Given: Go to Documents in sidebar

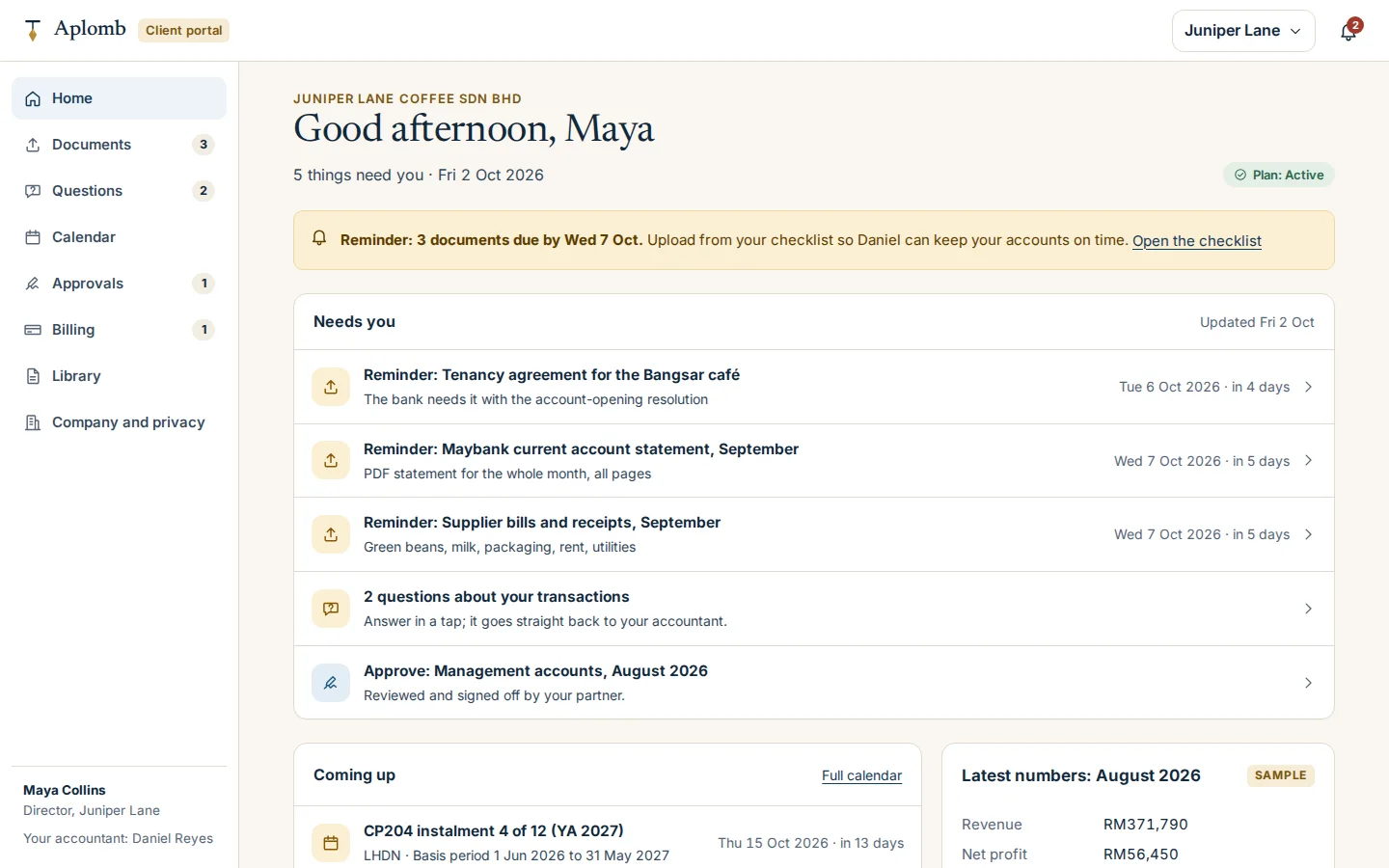Looking at the screenshot, I should click(x=119, y=145).
